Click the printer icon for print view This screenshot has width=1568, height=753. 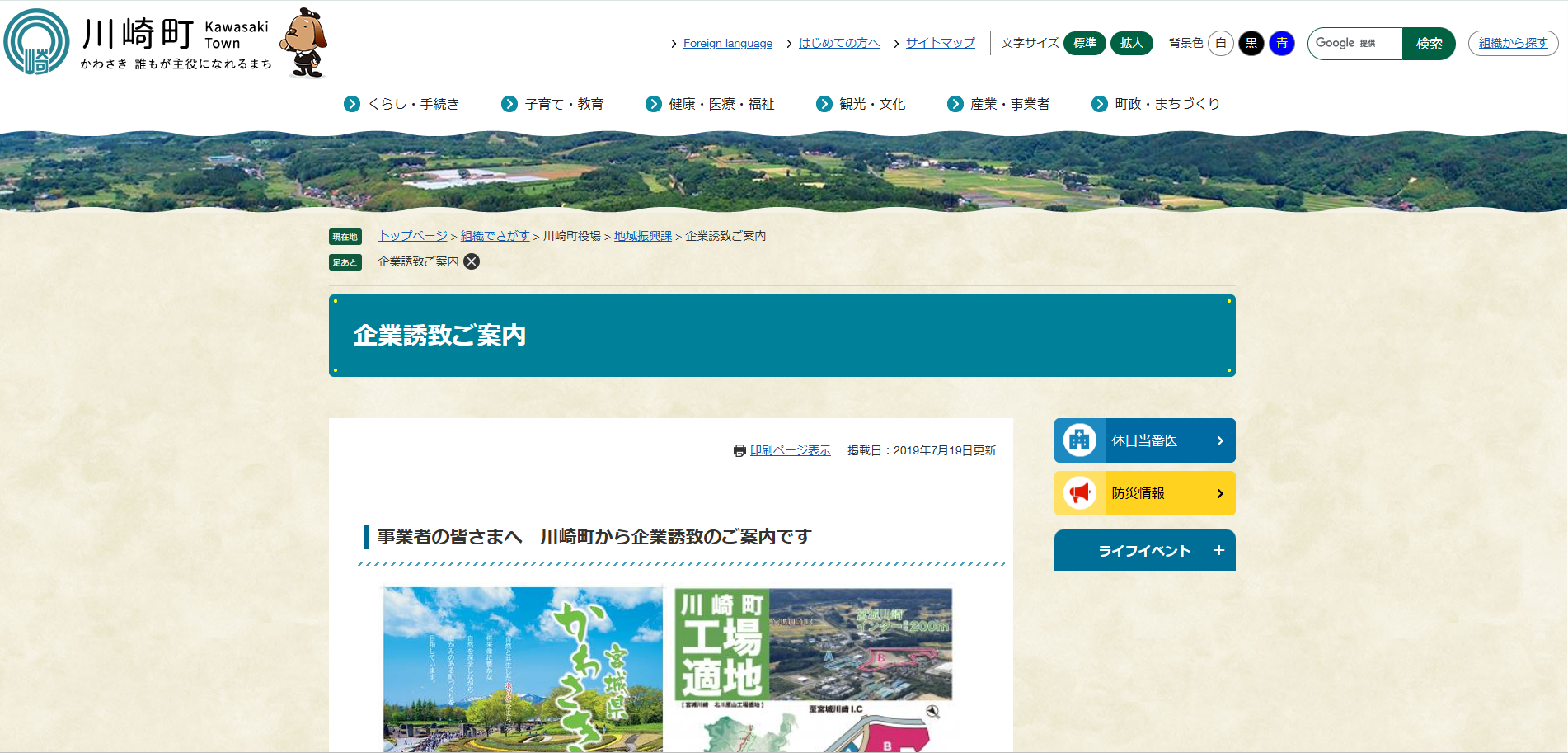(x=739, y=450)
